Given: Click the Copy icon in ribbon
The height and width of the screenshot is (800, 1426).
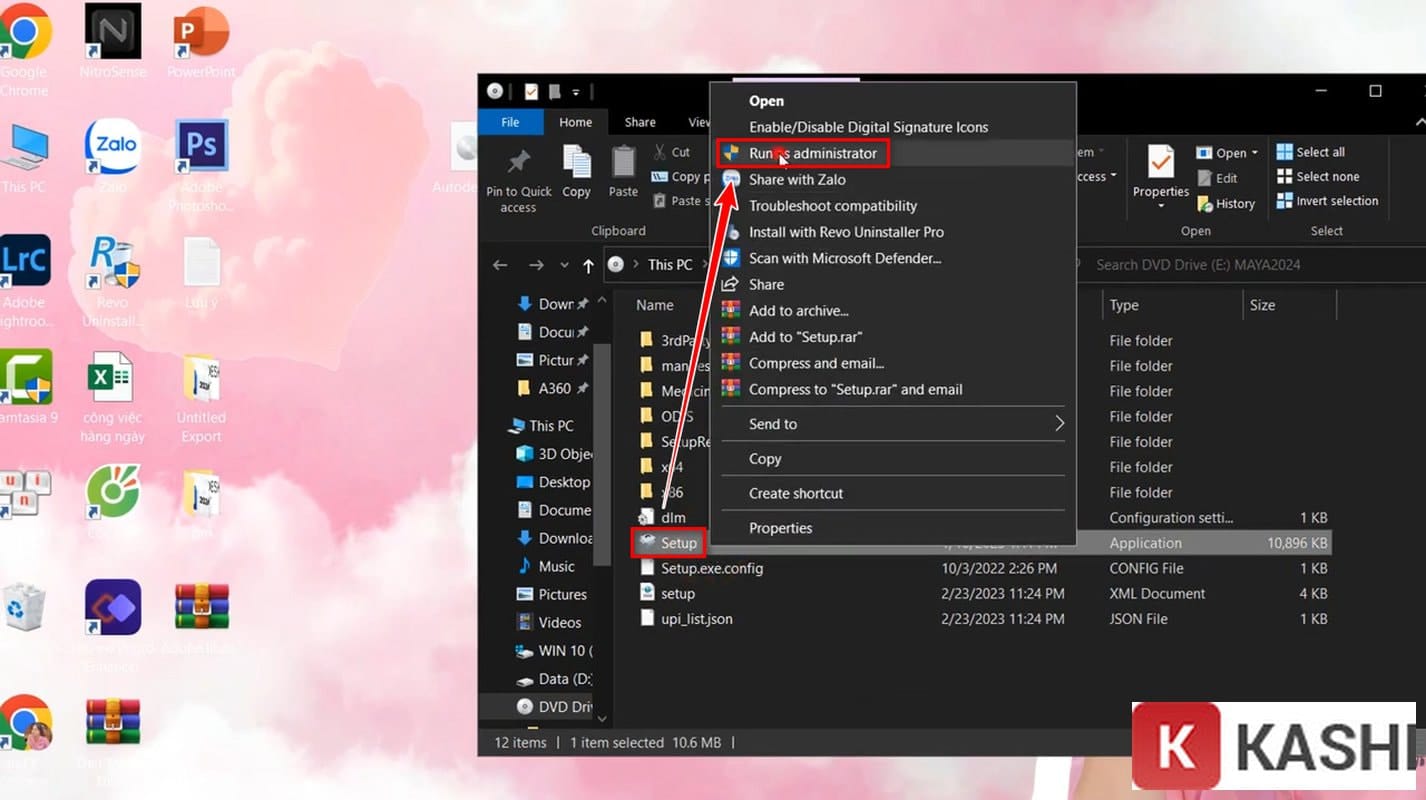Looking at the screenshot, I should [x=576, y=161].
